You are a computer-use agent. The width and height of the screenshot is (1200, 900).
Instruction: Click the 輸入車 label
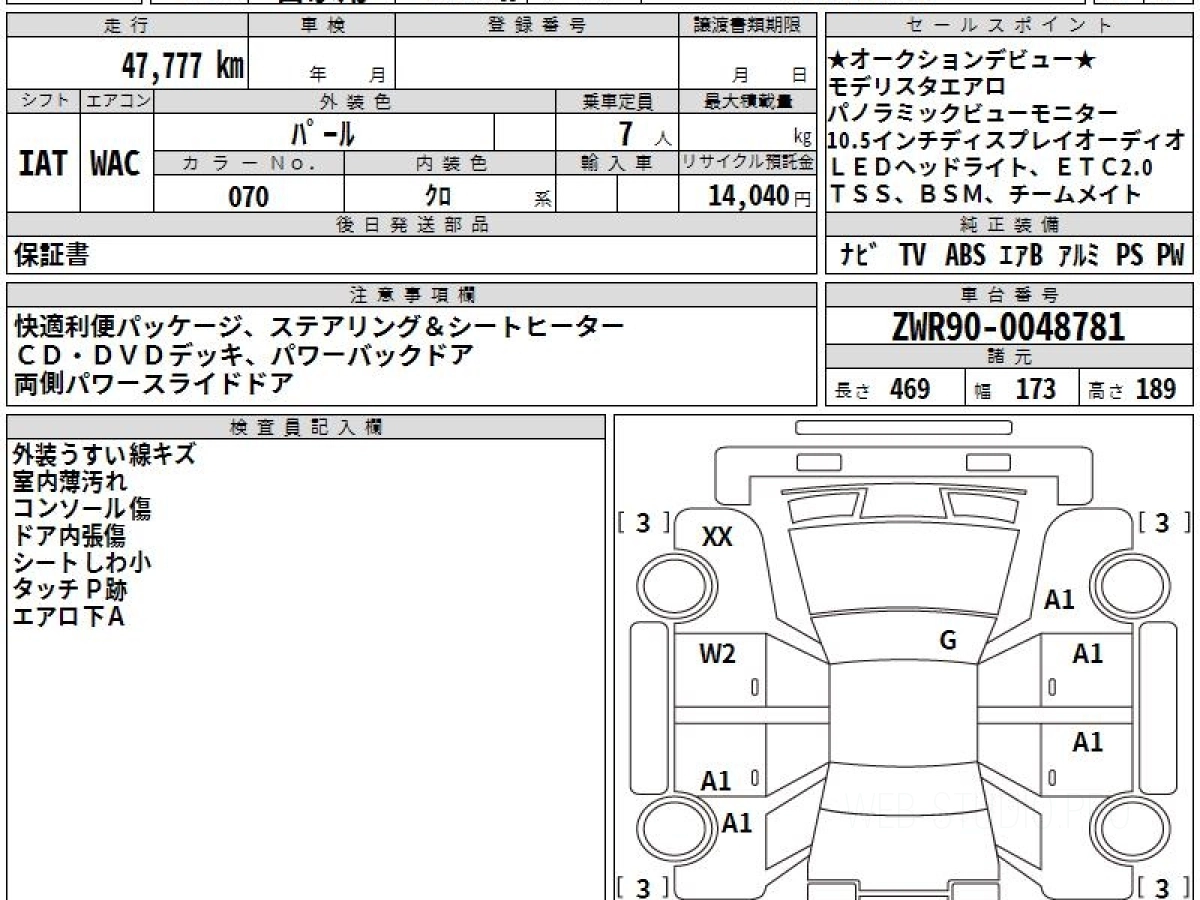click(x=617, y=163)
